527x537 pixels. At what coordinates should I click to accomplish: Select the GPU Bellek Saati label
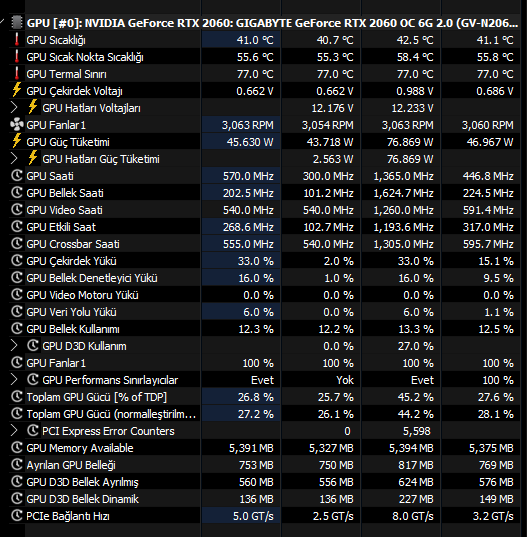coord(65,193)
